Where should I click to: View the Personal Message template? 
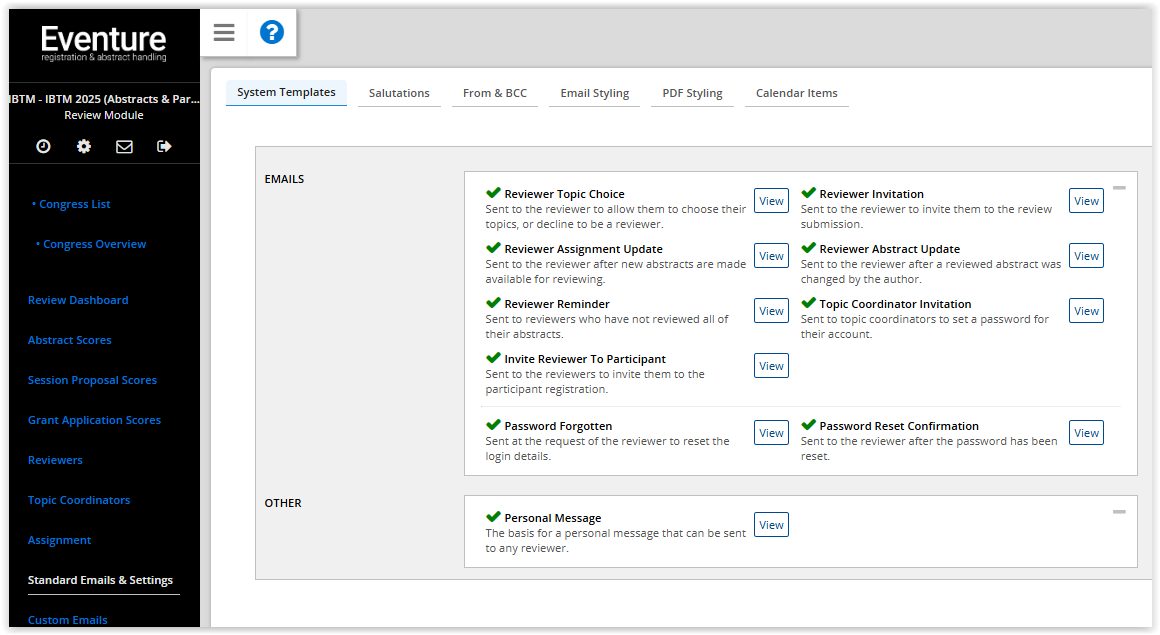pos(771,525)
